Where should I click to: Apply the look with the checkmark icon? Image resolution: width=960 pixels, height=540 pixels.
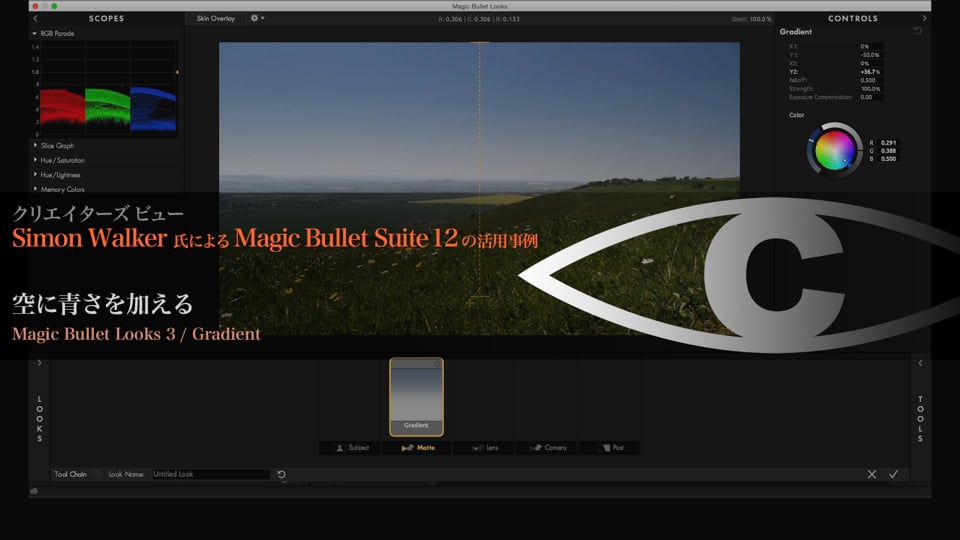click(894, 474)
